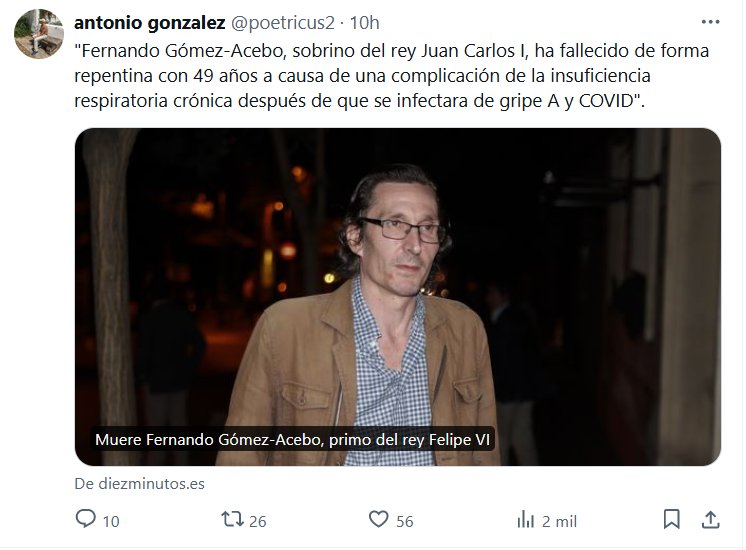
Task: Repost the tweet via the retweet icon
Action: click(233, 519)
